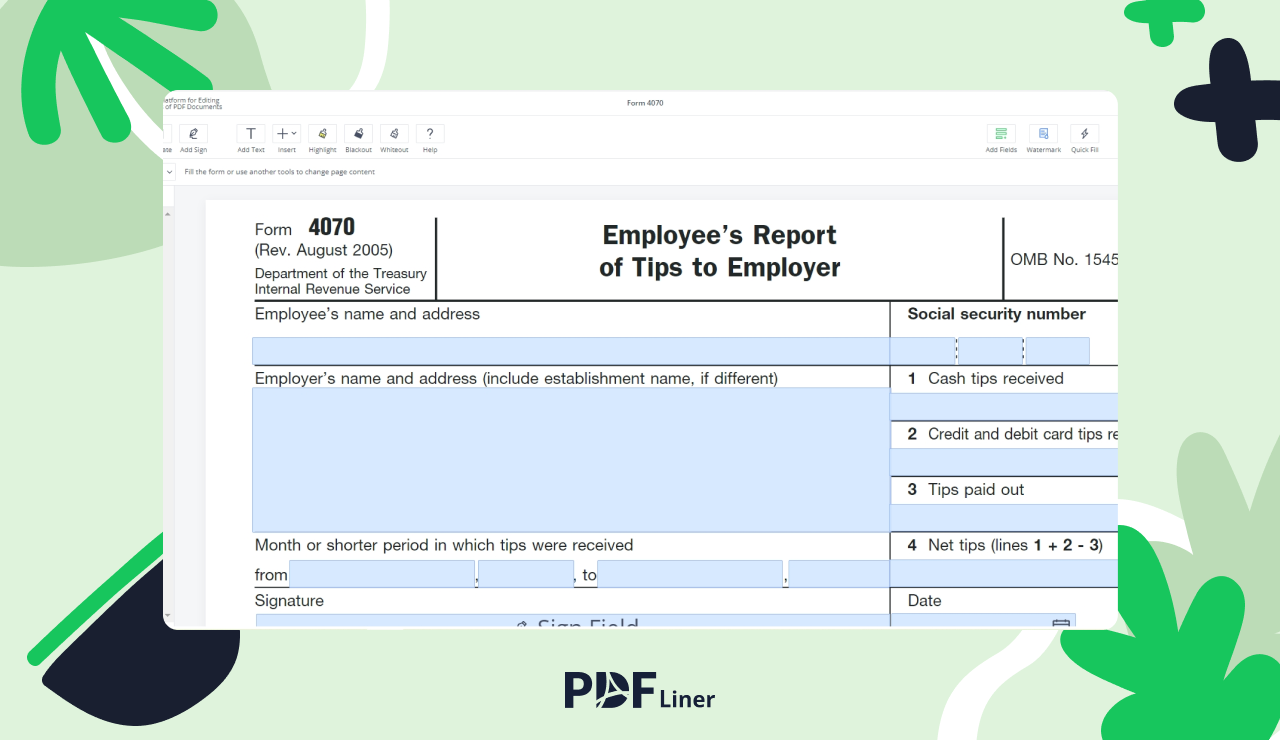Select the Add Sign tool
The height and width of the screenshot is (740, 1280).
193,134
